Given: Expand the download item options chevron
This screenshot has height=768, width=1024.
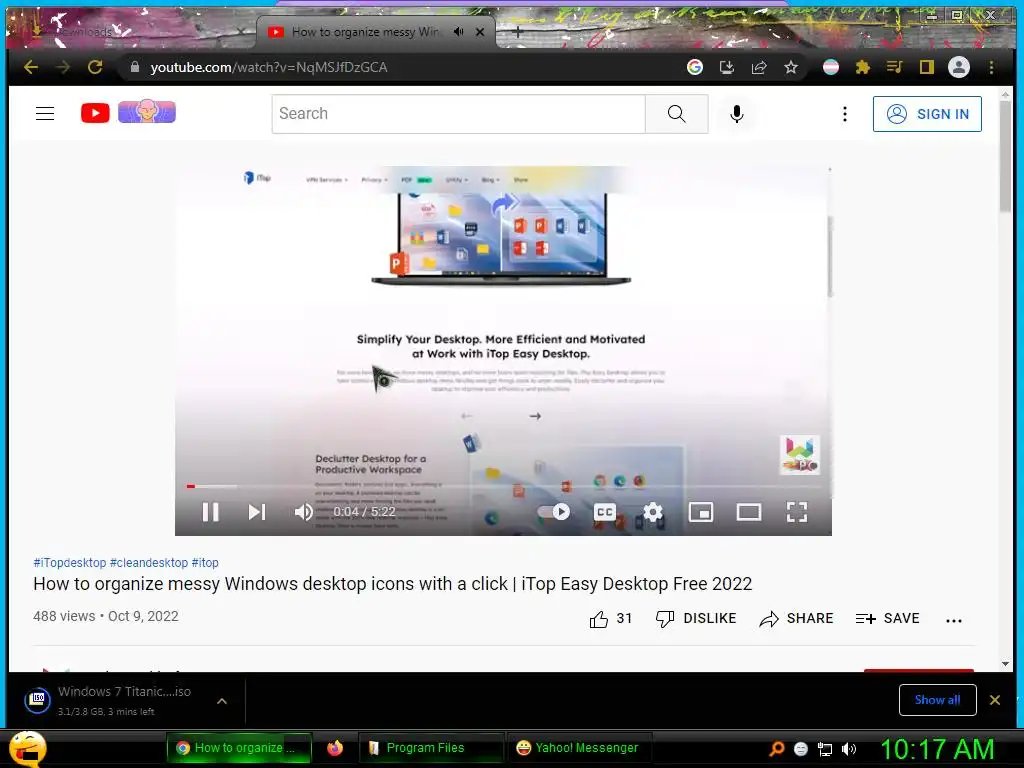Looking at the screenshot, I should [x=222, y=701].
